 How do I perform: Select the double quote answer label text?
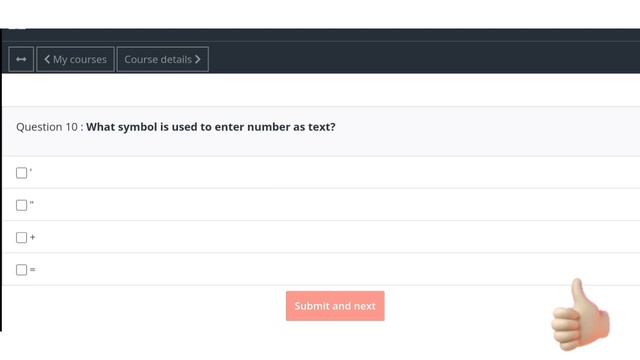[32, 203]
